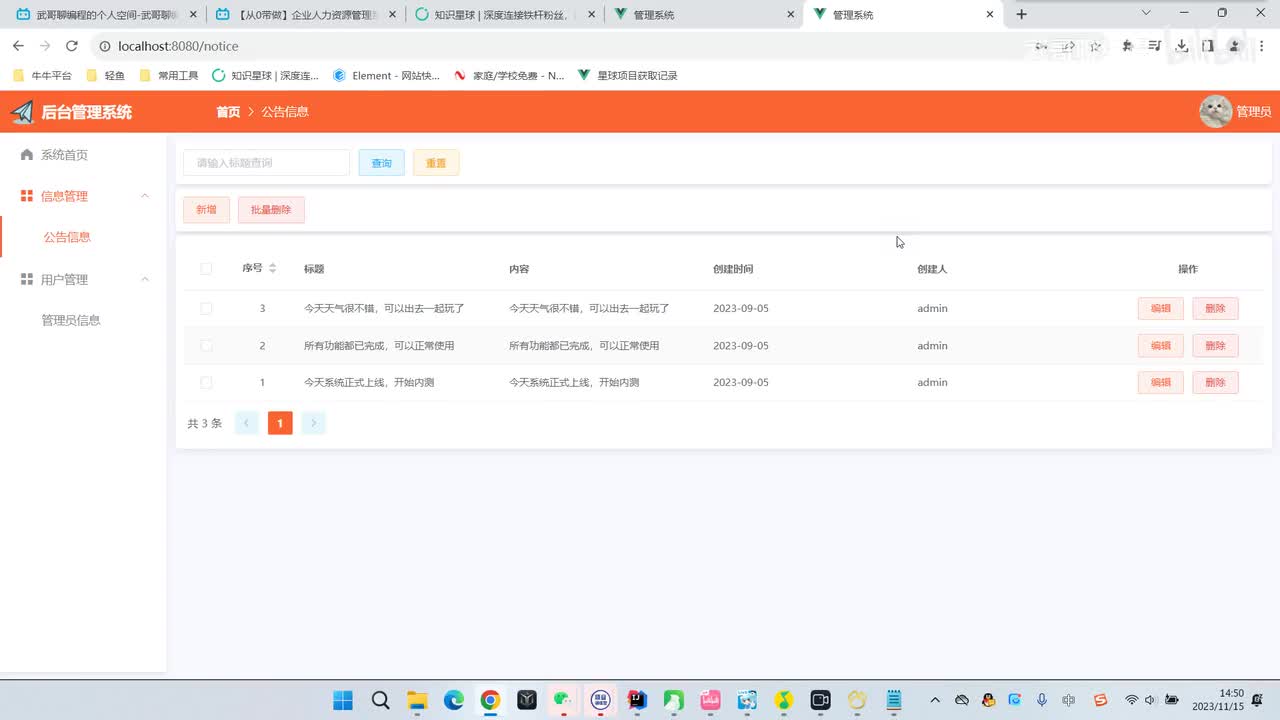Open Chrome three-dot menu
Screen dimensions: 1280x720
pos(1262,46)
